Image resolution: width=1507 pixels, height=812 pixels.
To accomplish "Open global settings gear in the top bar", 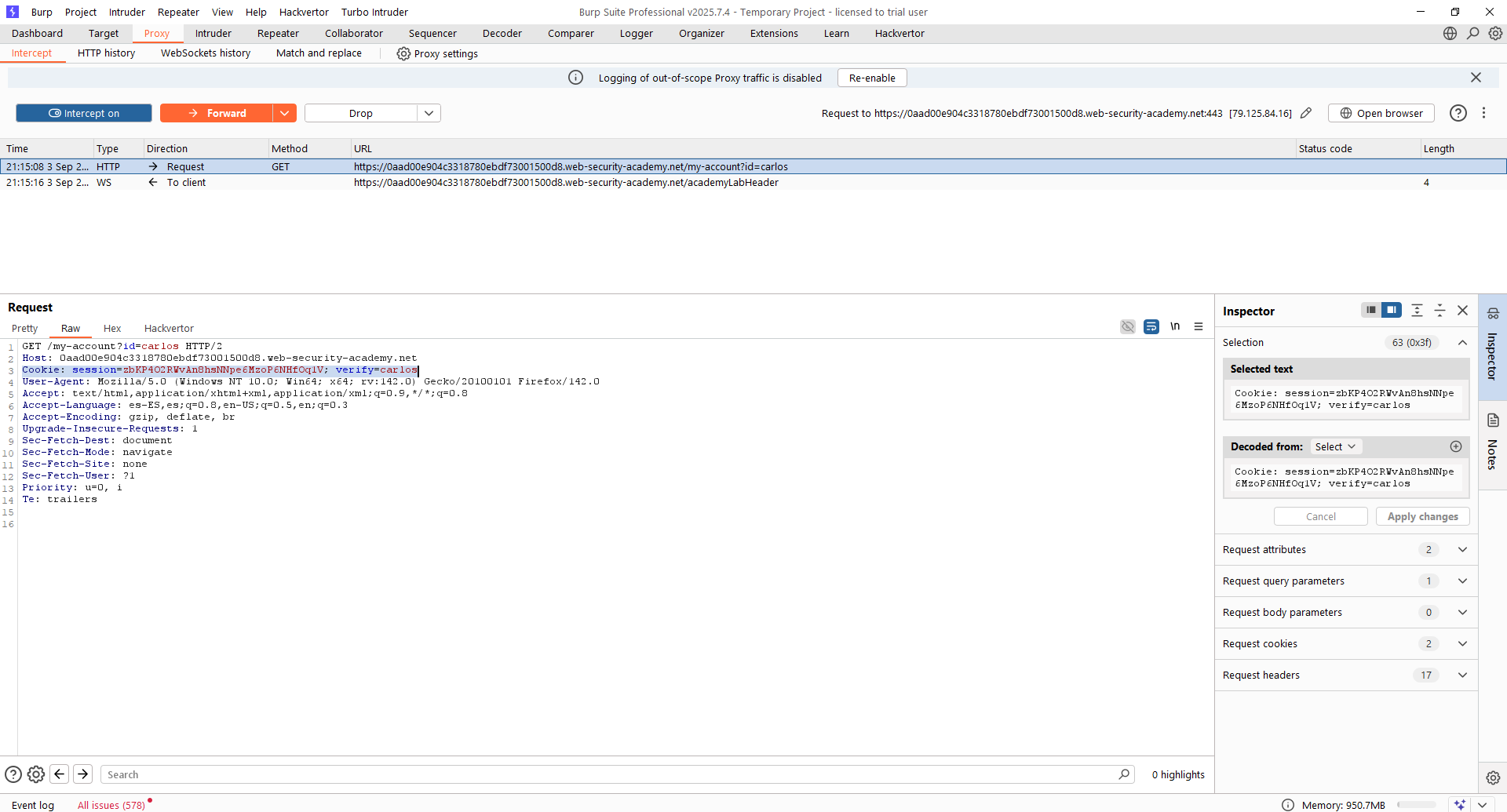I will pyautogui.click(x=1495, y=33).
